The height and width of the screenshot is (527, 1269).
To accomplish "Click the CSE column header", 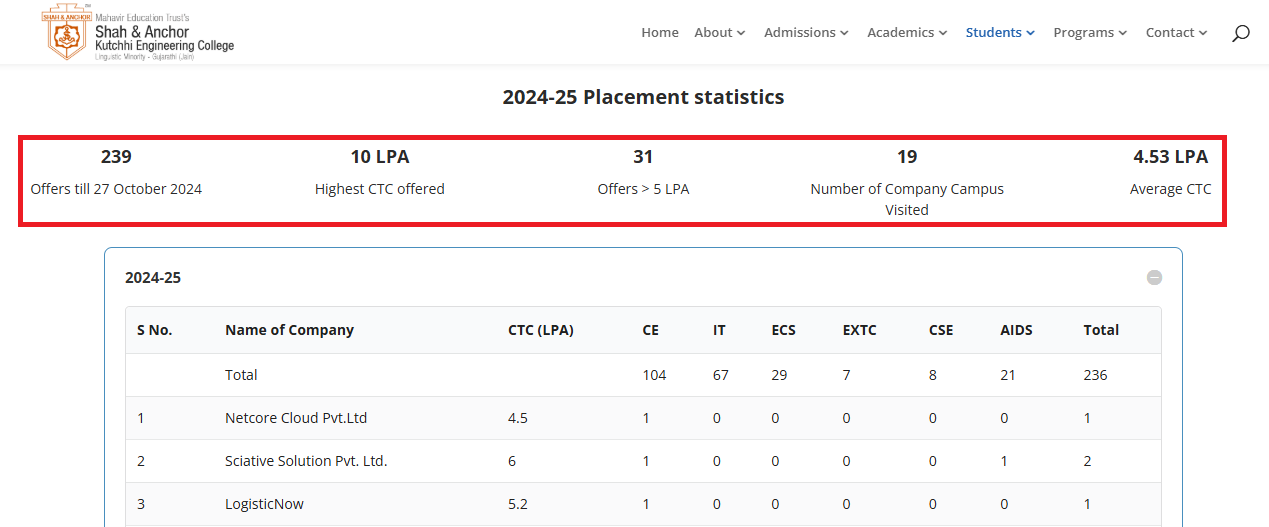I will coord(941,330).
